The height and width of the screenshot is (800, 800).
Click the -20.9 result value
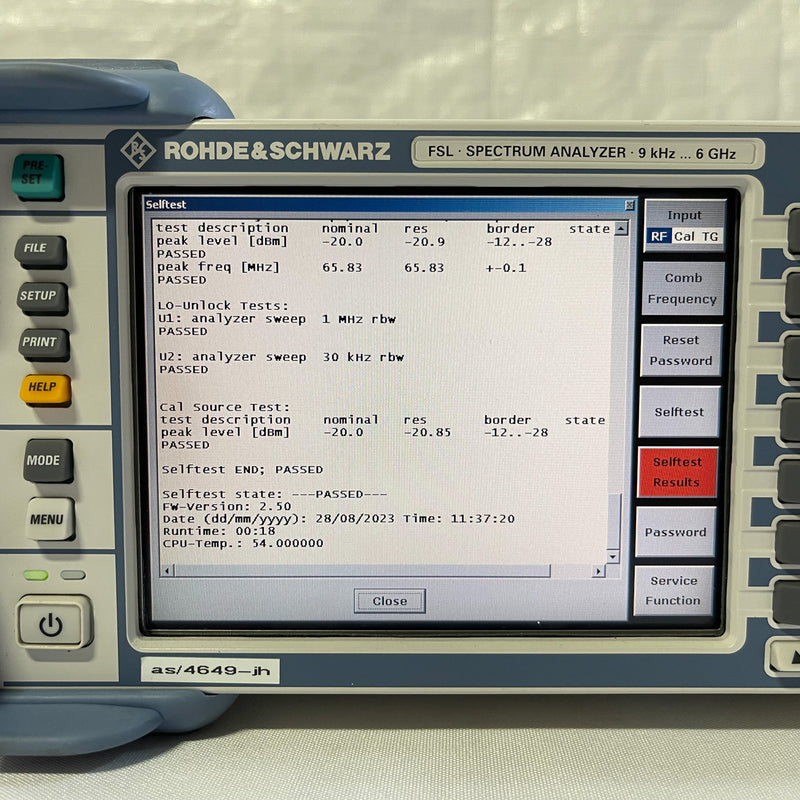[424, 242]
